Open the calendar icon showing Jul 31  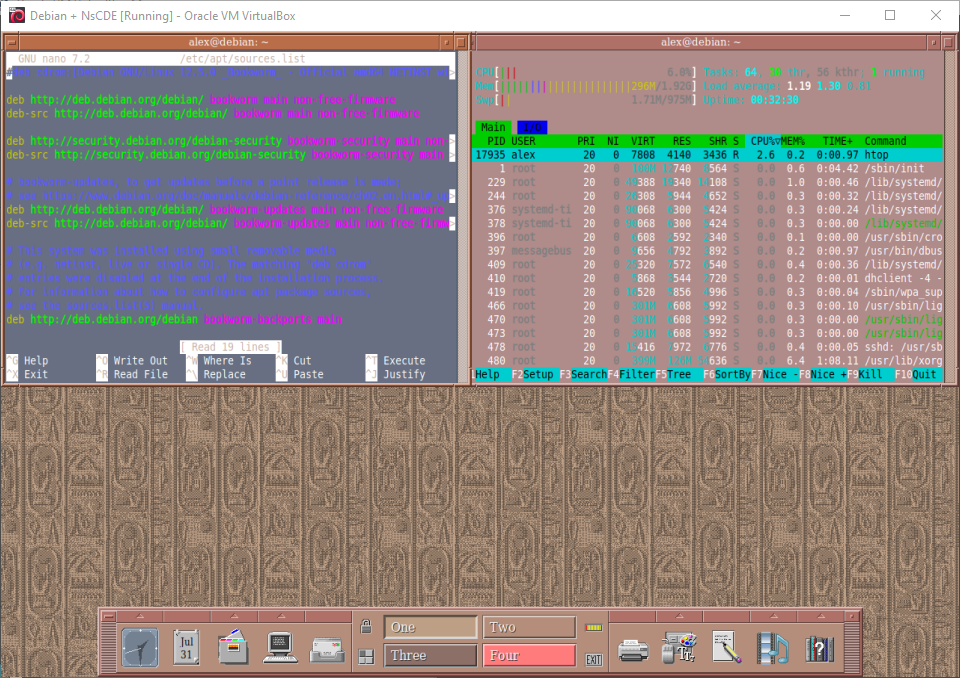(186, 648)
